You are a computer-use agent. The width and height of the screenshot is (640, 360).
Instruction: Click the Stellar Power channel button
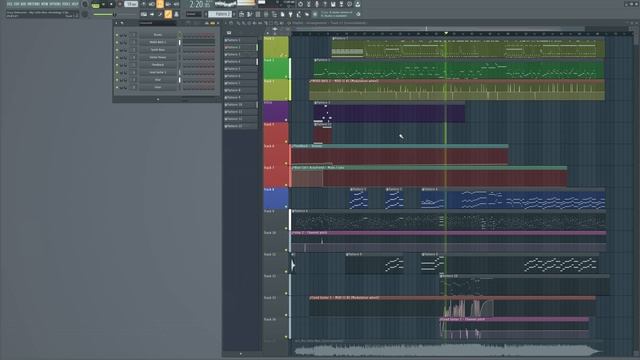(158, 57)
